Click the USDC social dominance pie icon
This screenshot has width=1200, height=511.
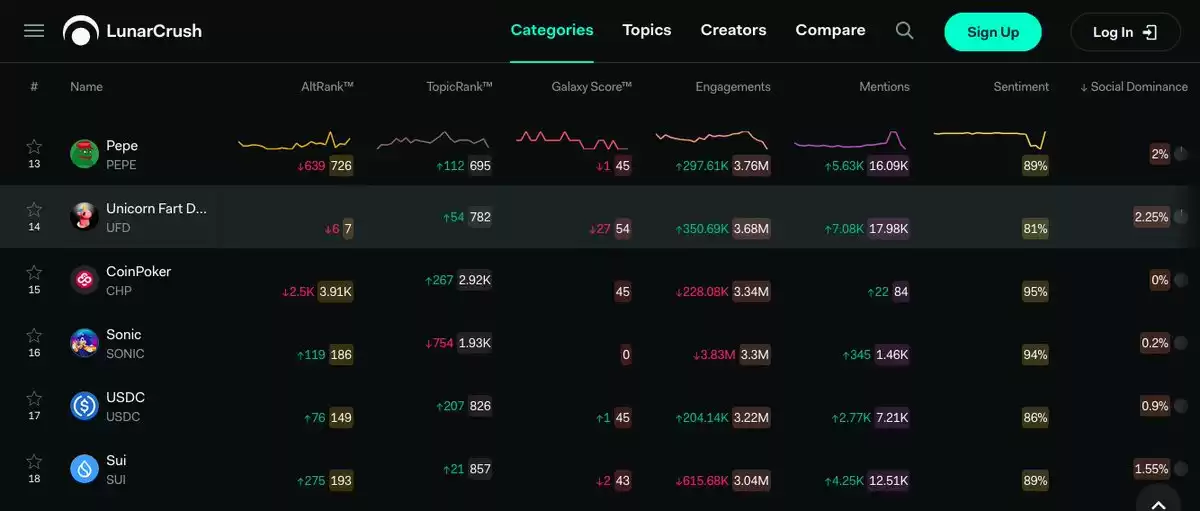tap(1180, 406)
